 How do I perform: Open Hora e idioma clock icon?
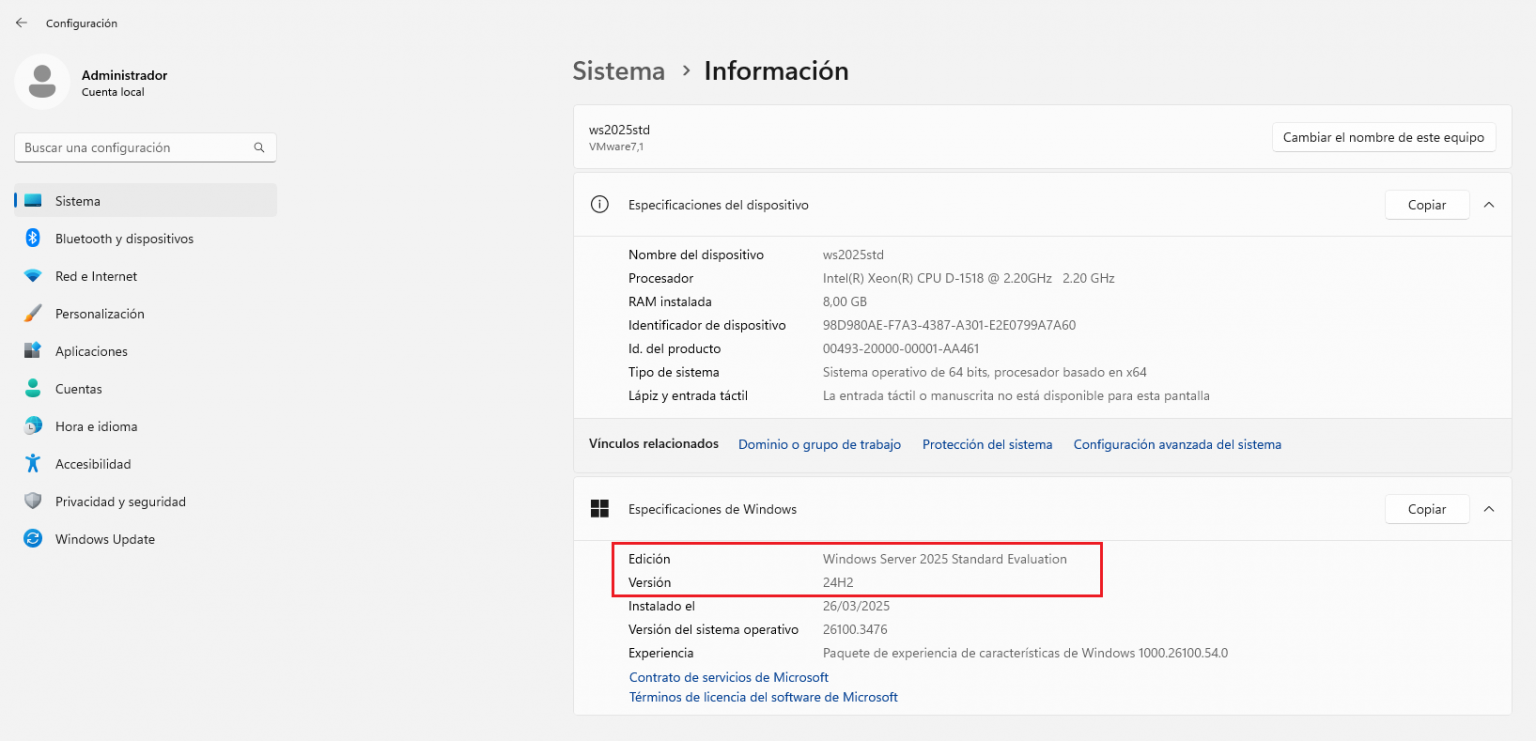[33, 426]
